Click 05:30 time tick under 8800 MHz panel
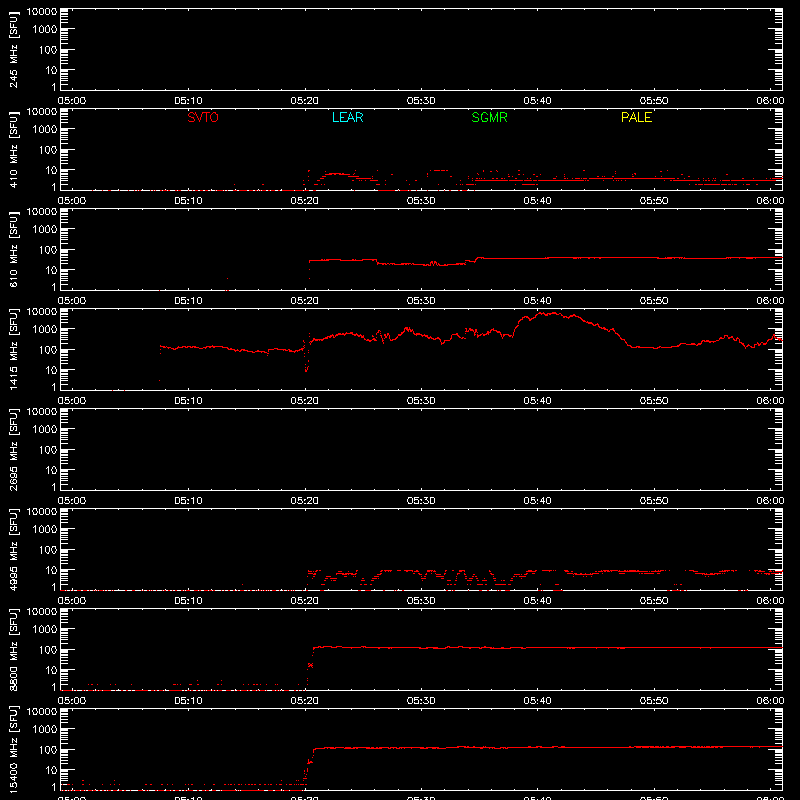The height and width of the screenshot is (800, 800). click(421, 701)
